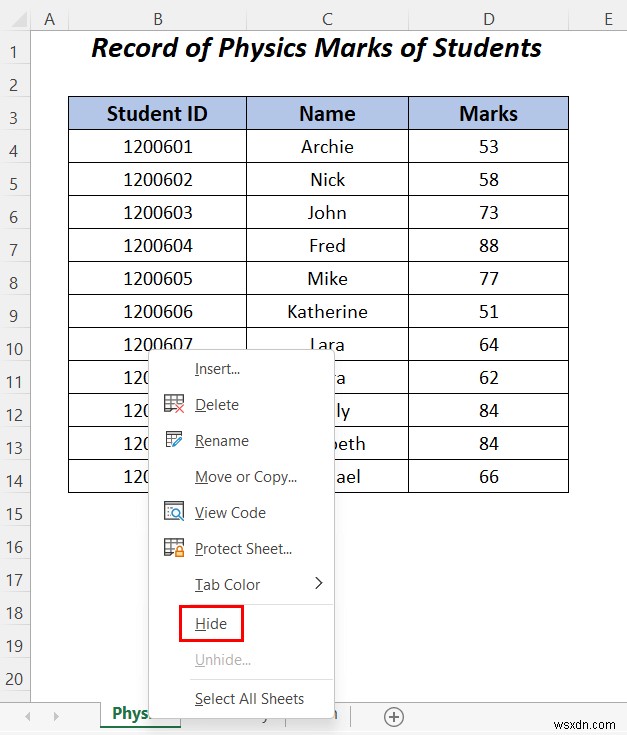Select marks cell 84 in row 12
Viewport: 627px width, 735px height.
click(x=488, y=411)
